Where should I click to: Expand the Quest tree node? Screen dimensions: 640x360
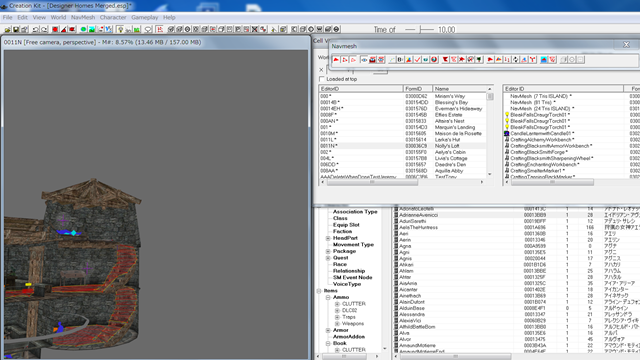click(x=328, y=258)
